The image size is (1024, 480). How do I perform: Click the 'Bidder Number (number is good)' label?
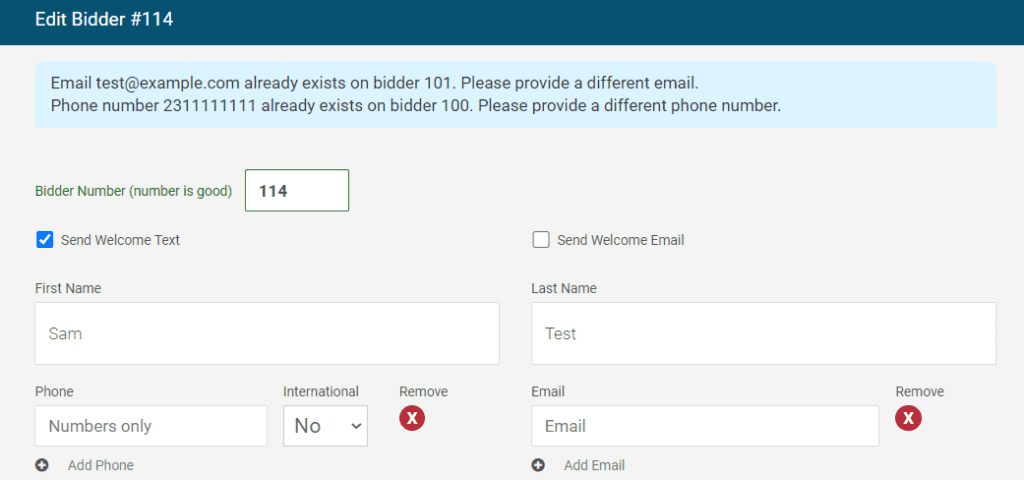pyautogui.click(x=133, y=191)
